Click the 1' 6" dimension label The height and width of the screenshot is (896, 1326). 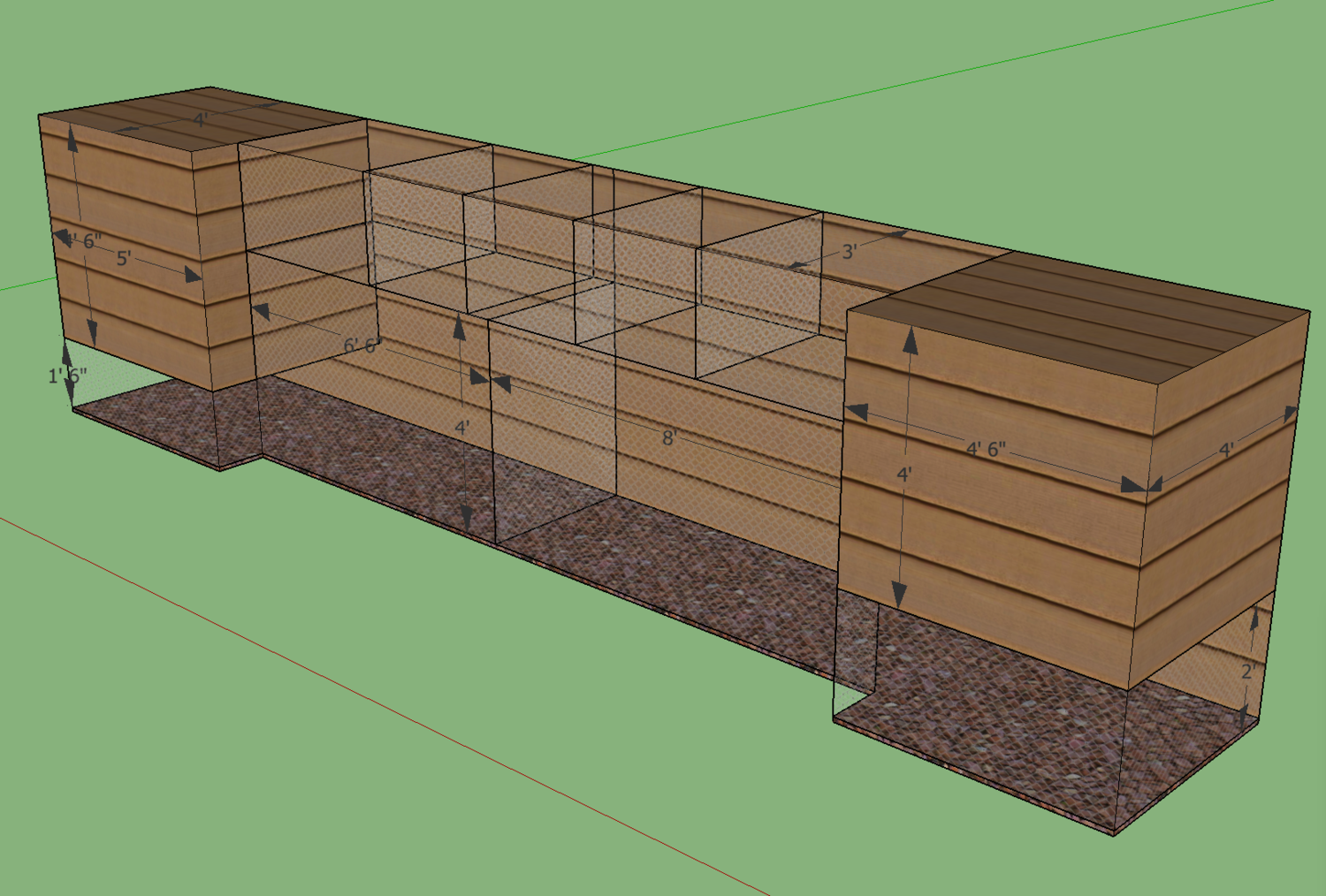click(x=67, y=376)
